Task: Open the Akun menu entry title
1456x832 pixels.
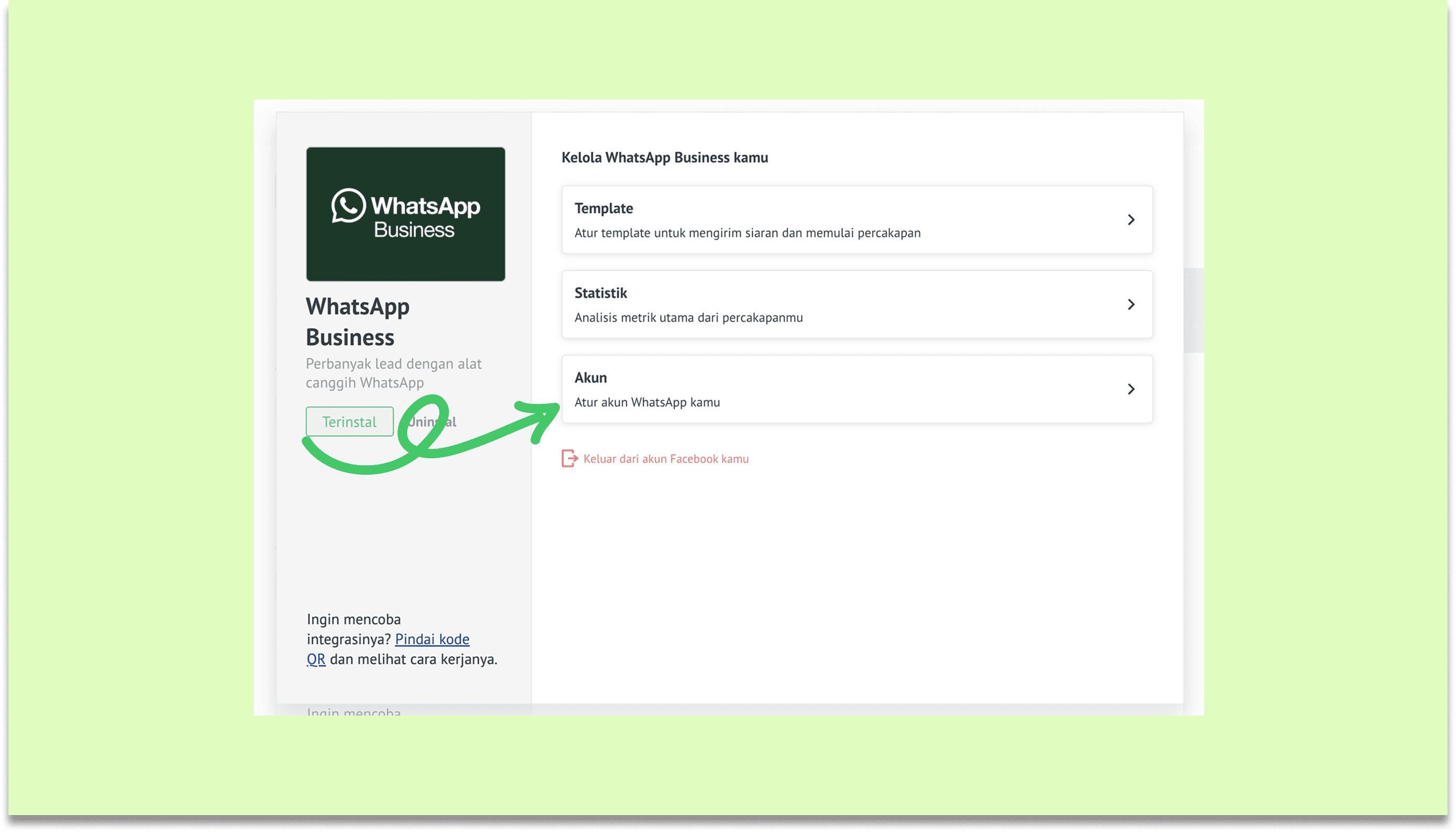Action: [x=590, y=378]
